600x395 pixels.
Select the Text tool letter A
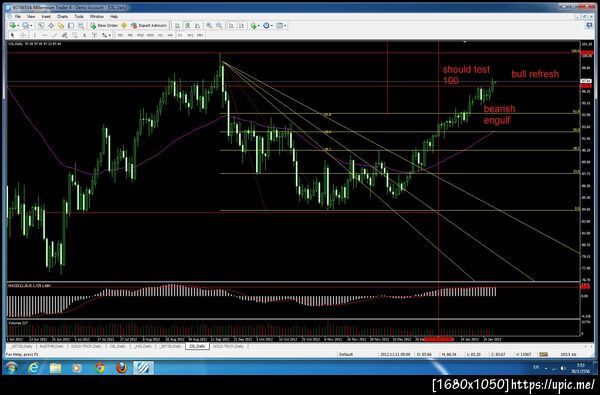[84, 35]
